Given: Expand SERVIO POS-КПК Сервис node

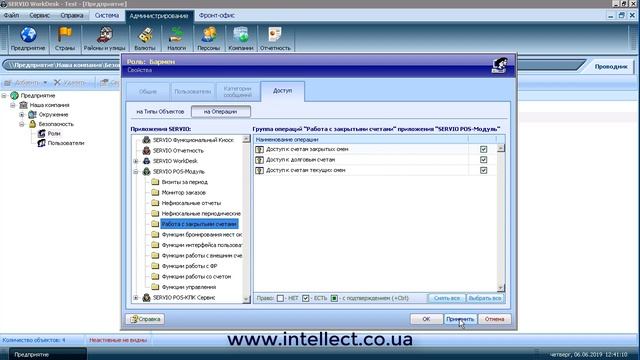Looking at the screenshot, I should coord(136,298).
